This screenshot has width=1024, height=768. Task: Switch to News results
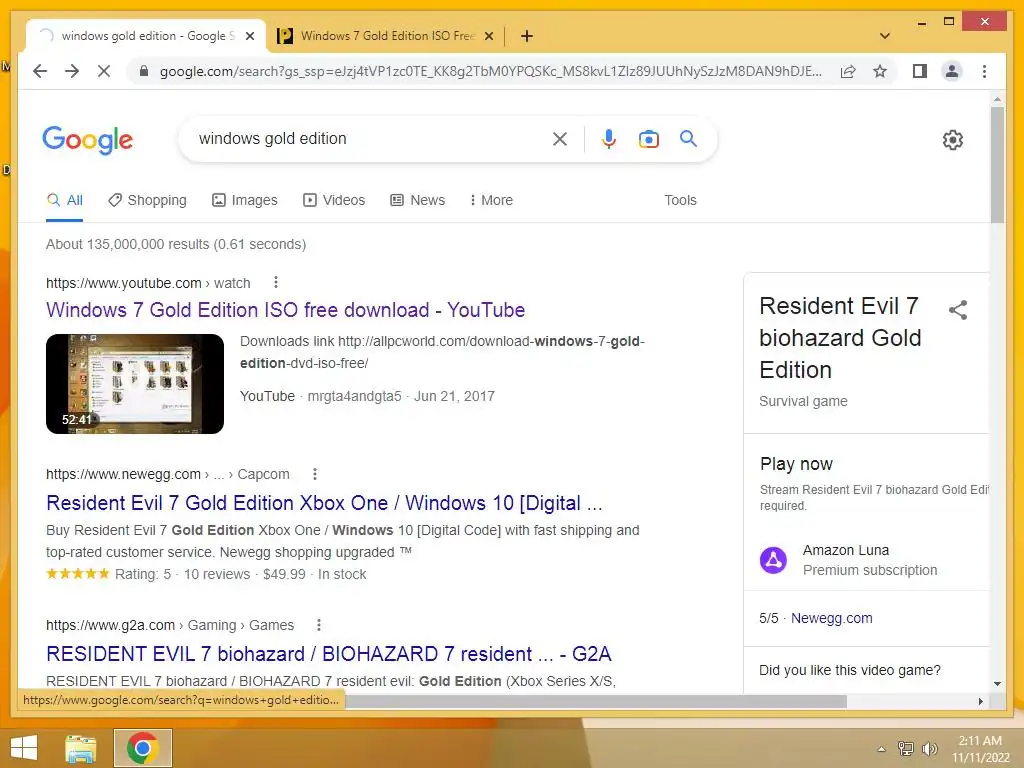click(417, 200)
